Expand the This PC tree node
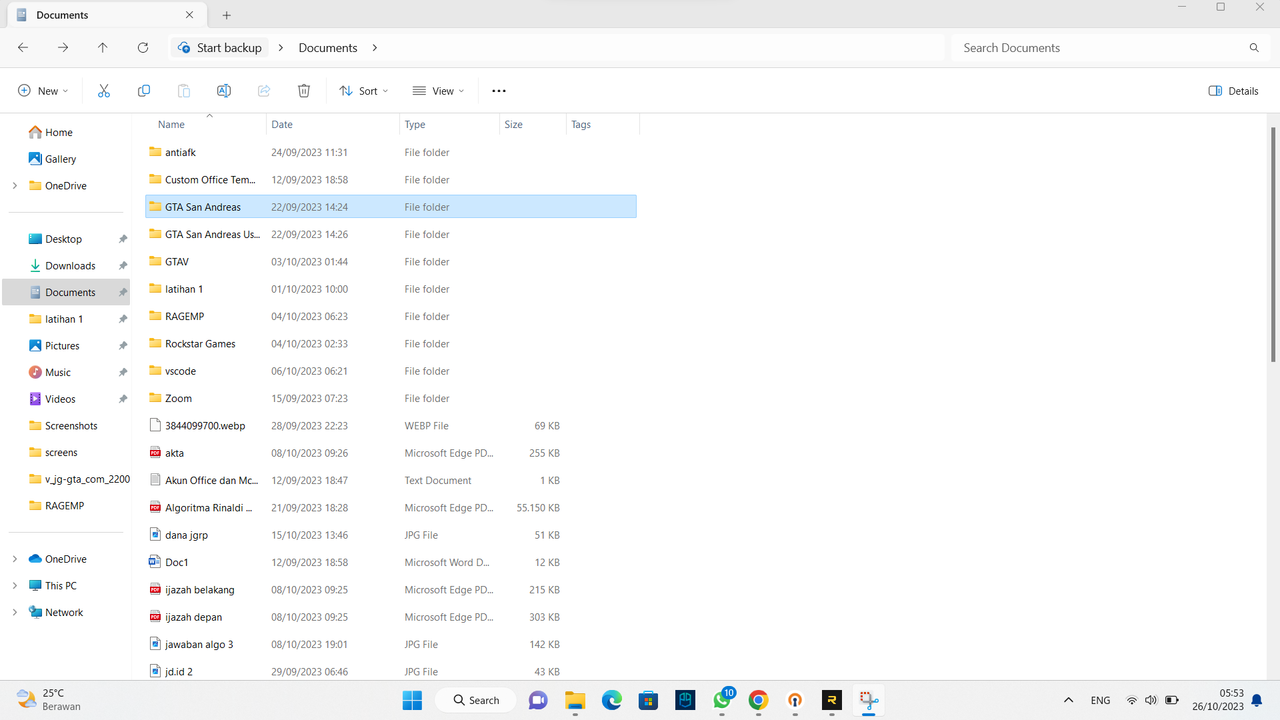The width and height of the screenshot is (1280, 720). (14, 586)
